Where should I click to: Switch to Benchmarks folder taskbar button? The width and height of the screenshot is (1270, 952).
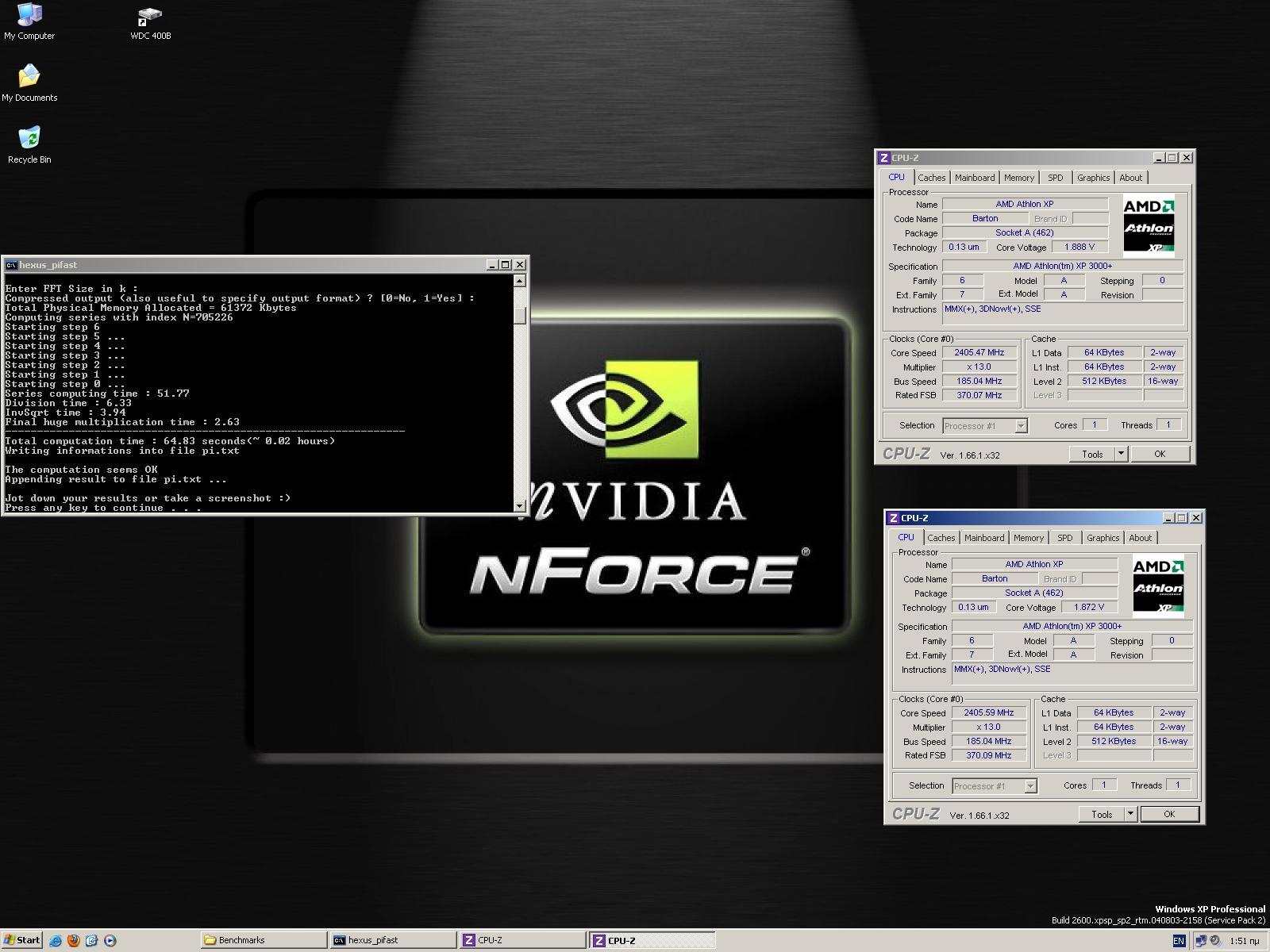[264, 940]
